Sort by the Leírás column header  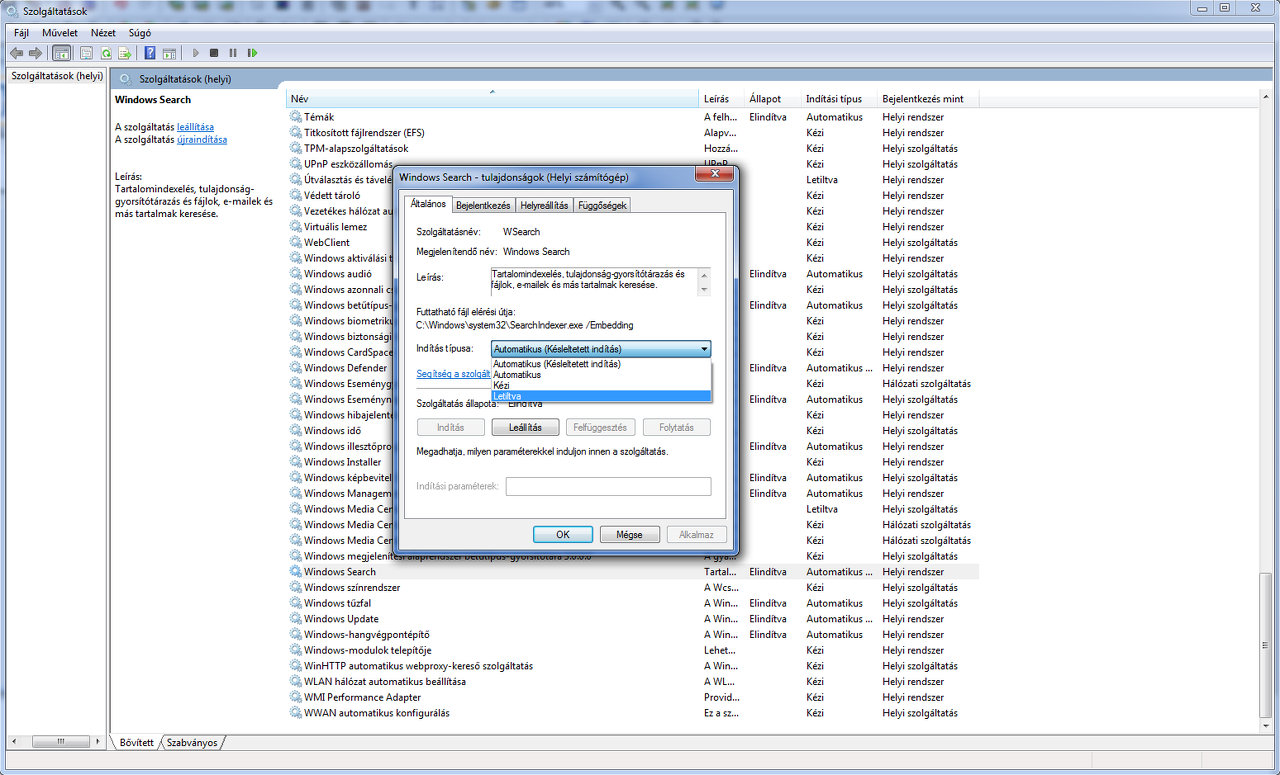(721, 99)
